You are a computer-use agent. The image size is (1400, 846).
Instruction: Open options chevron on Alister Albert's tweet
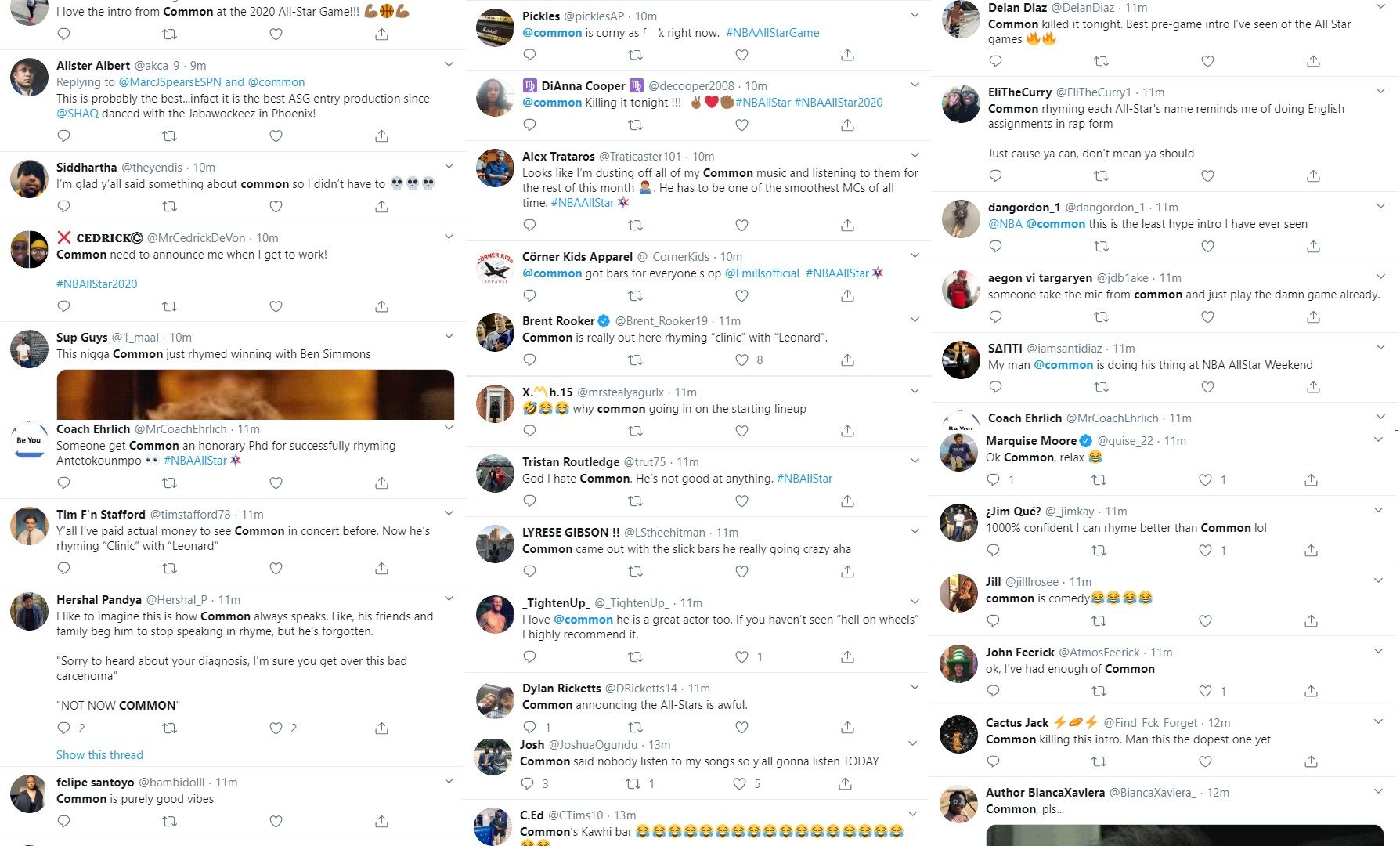449,64
